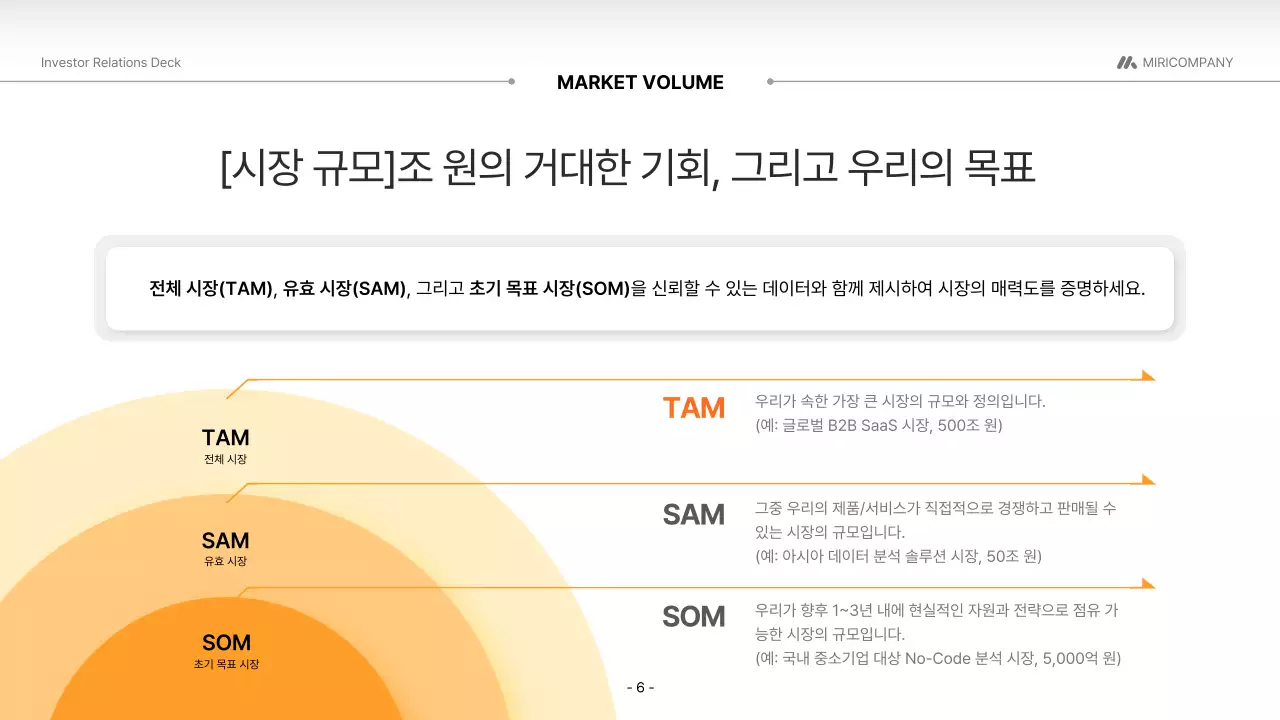Click the small dot right of MARKET VOLUME
Image resolution: width=1280 pixels, height=720 pixels.
(x=769, y=81)
